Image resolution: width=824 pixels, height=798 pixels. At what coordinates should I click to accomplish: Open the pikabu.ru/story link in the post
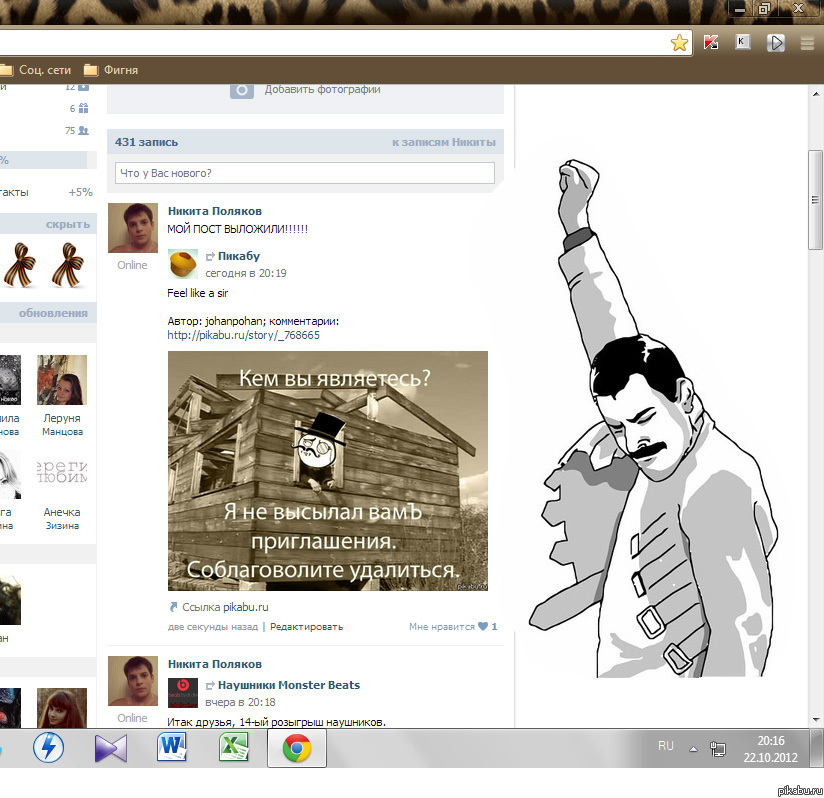pyautogui.click(x=243, y=335)
